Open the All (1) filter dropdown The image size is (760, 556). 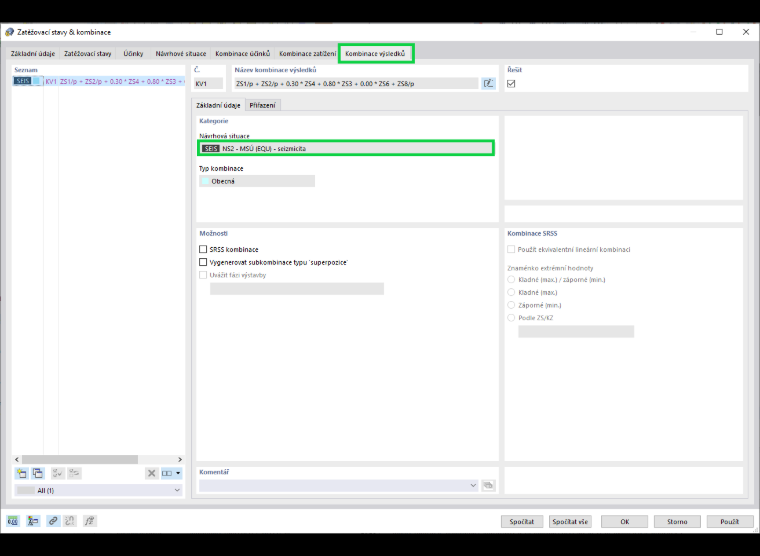tap(98, 490)
